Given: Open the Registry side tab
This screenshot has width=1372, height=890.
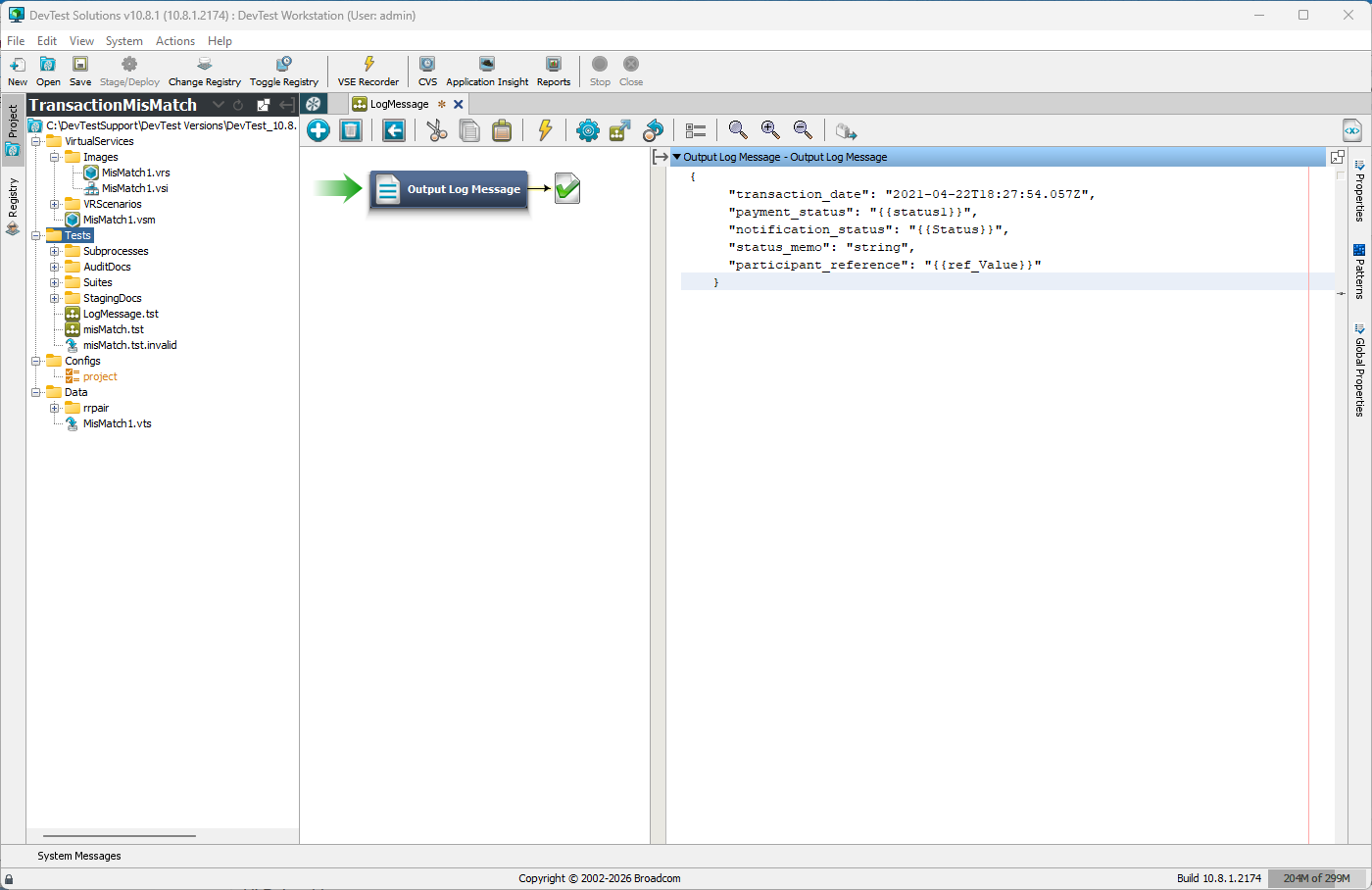Looking at the screenshot, I should coord(13,207).
